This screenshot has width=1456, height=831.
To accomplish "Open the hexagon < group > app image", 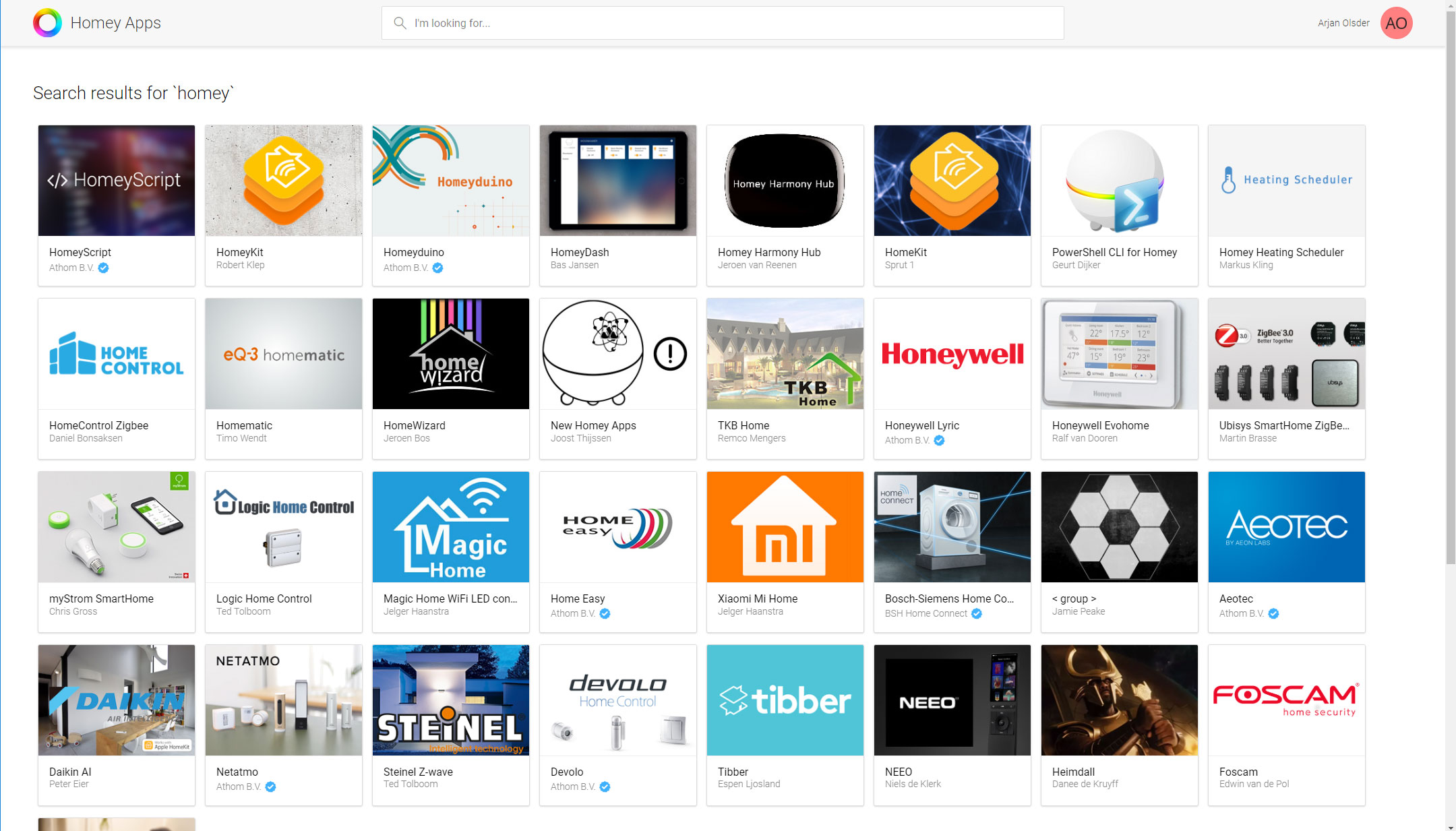I will (x=1120, y=527).
